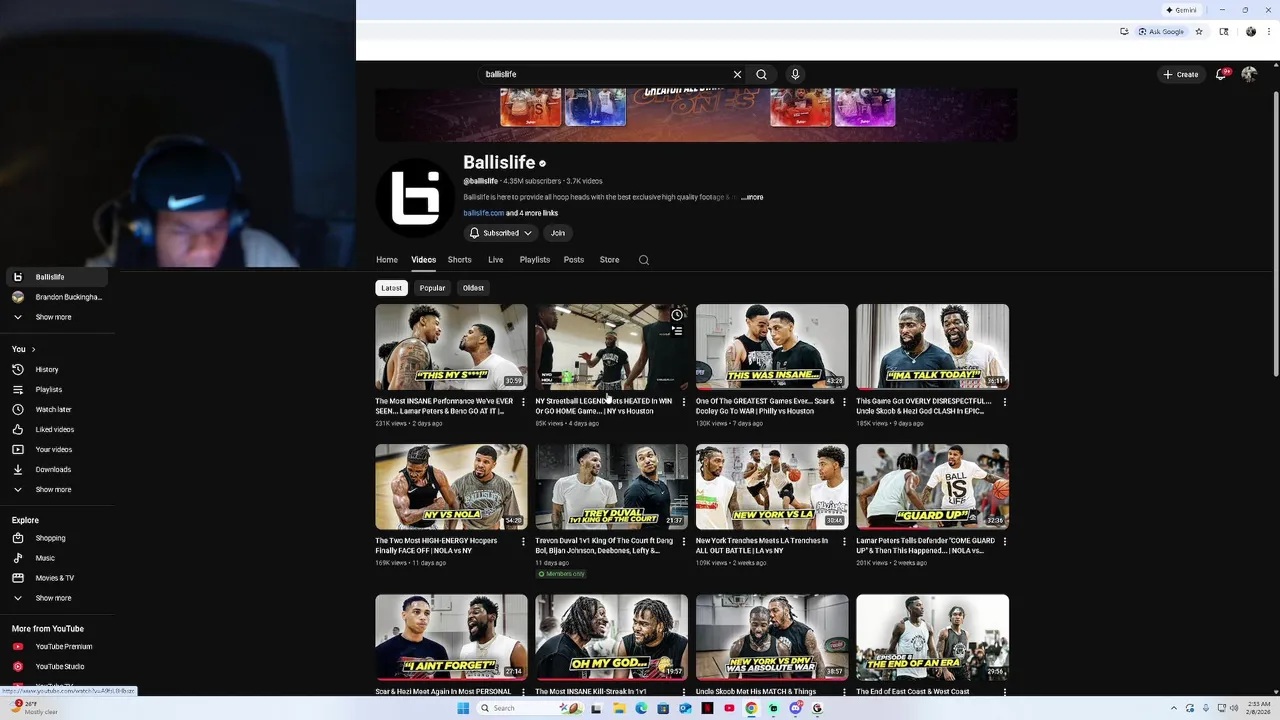Open Chrome icon in the taskbar
This screenshot has width=1280, height=720.
click(x=751, y=708)
